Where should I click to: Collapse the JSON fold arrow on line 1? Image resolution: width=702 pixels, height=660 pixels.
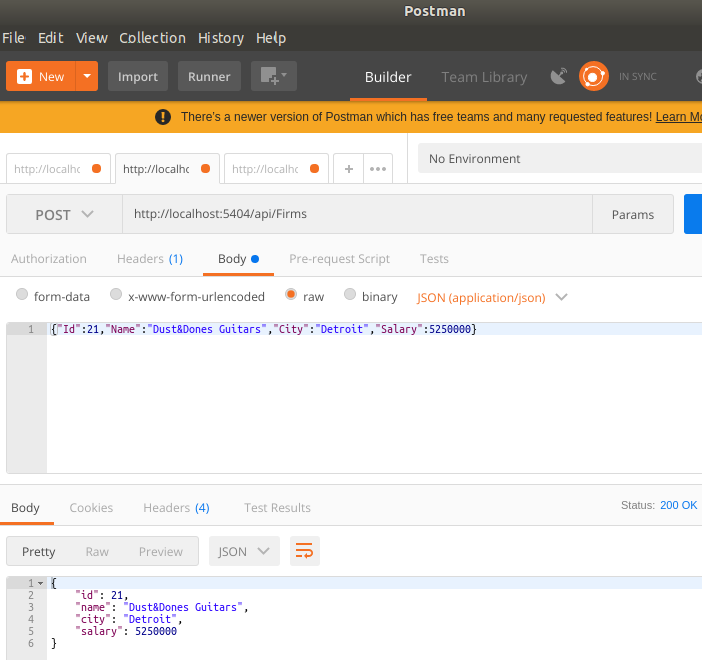40,583
